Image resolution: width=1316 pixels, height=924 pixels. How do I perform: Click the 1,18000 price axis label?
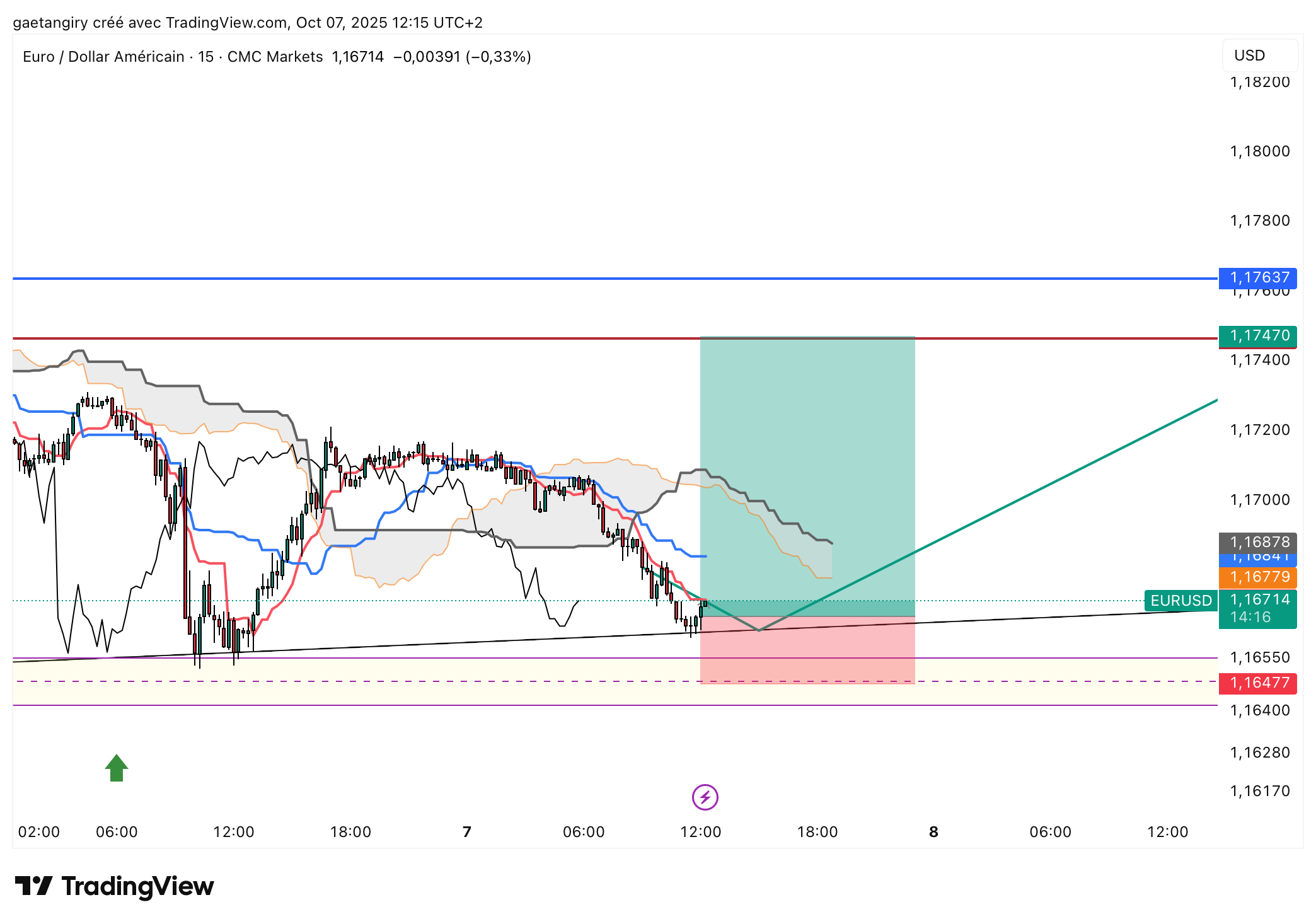pyautogui.click(x=1259, y=151)
